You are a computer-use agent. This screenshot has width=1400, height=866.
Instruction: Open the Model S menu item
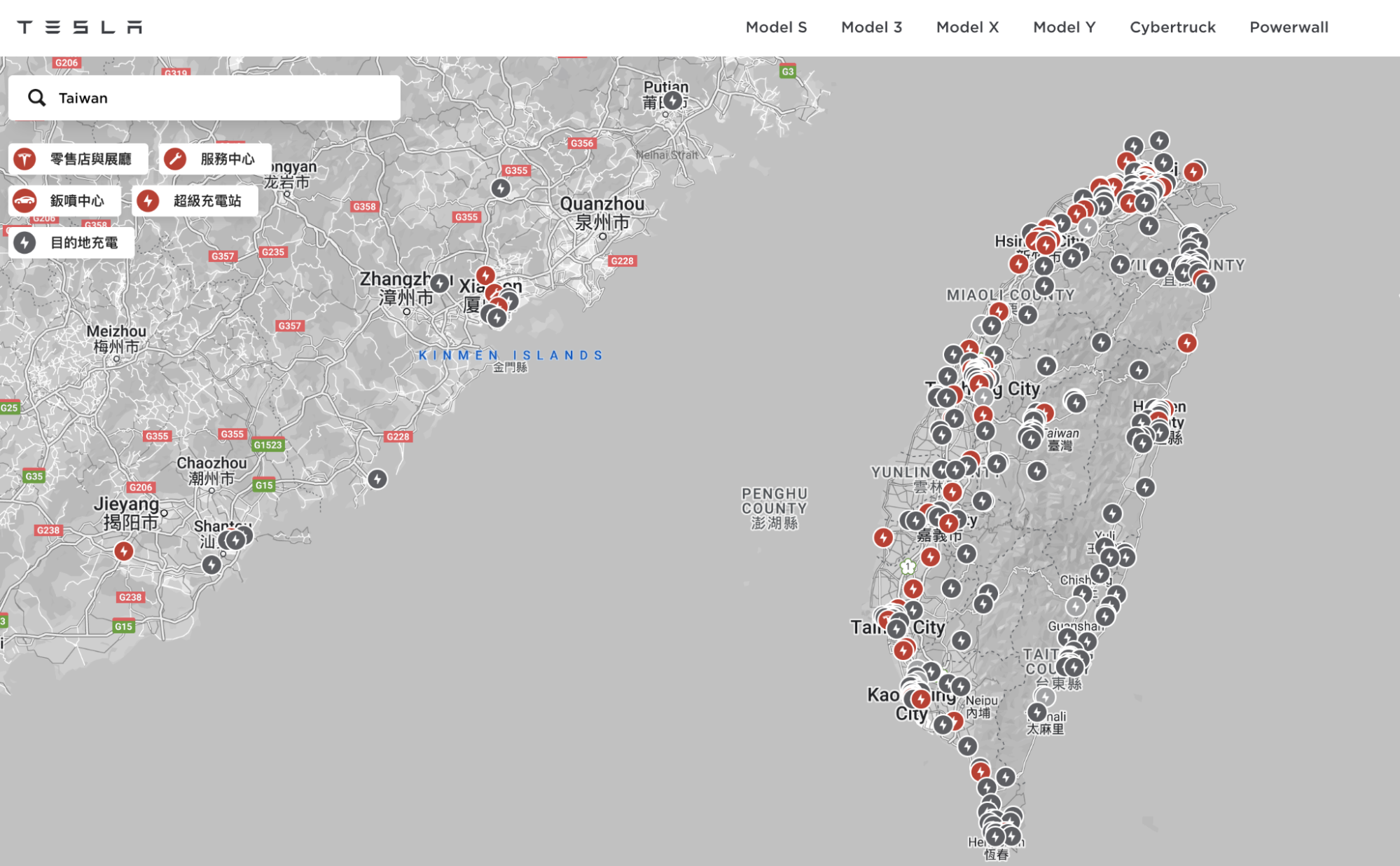(x=776, y=27)
